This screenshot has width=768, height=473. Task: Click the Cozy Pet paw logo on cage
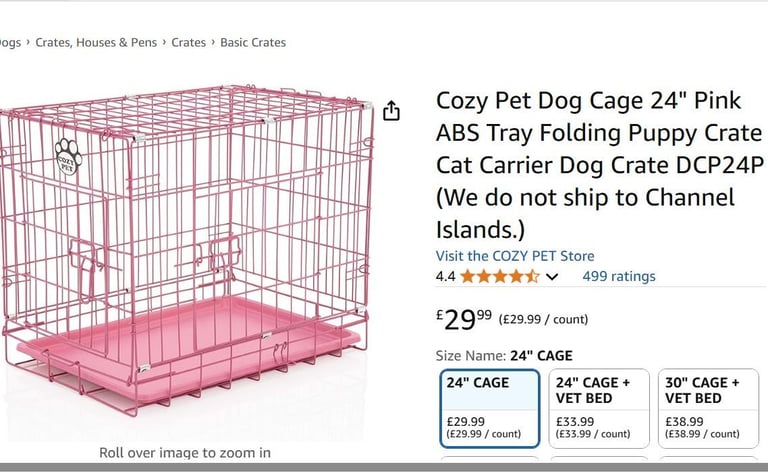point(68,157)
